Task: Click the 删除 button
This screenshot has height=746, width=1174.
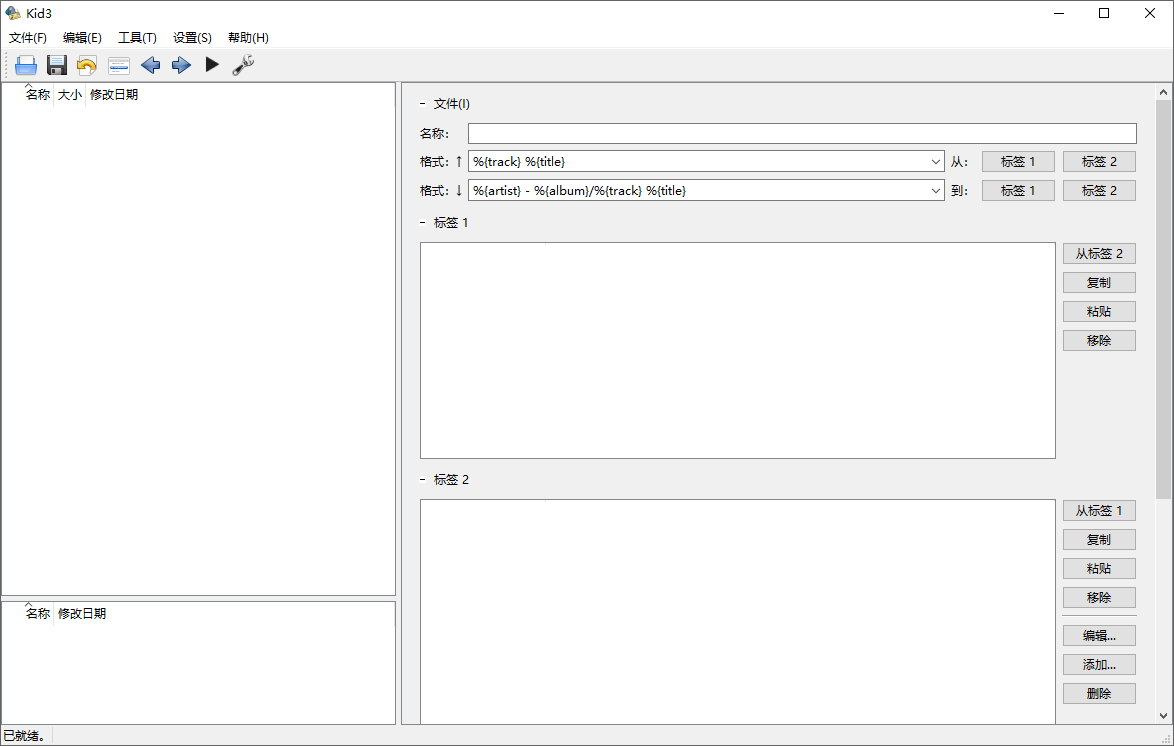Action: pyautogui.click(x=1099, y=694)
